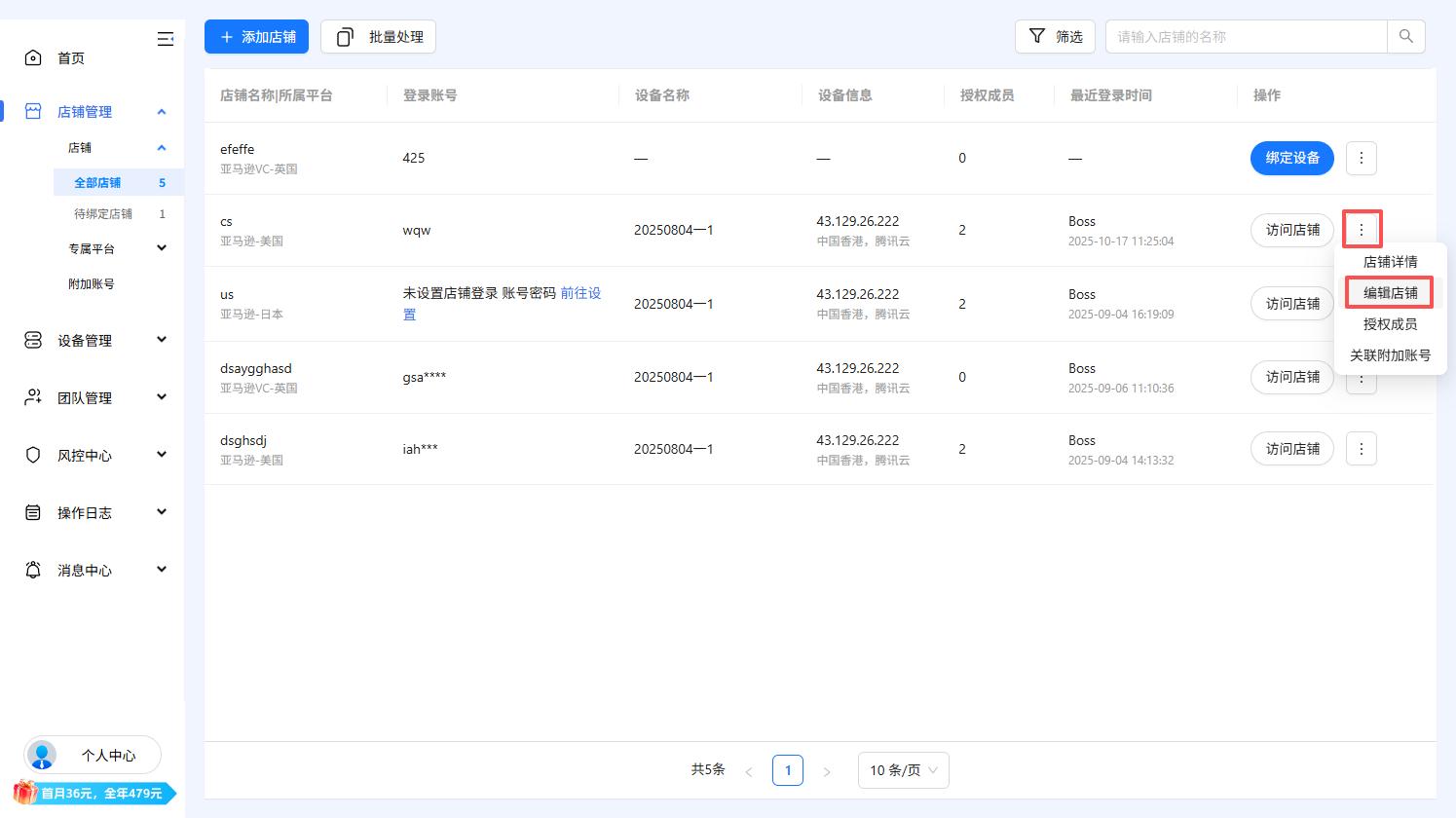Choose 授权成员 in the dropdown menu
Screen dimensions: 1456x818
(x=1390, y=324)
